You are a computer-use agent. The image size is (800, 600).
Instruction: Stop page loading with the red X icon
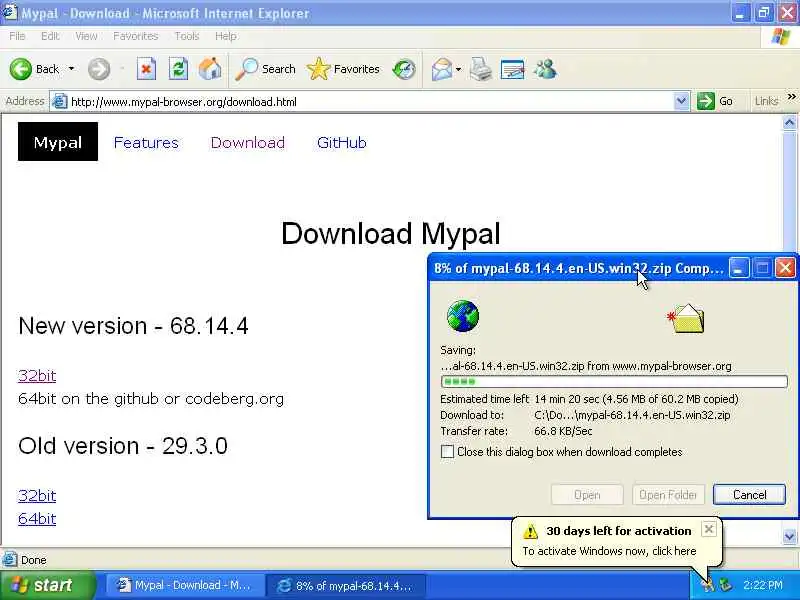[x=146, y=69]
